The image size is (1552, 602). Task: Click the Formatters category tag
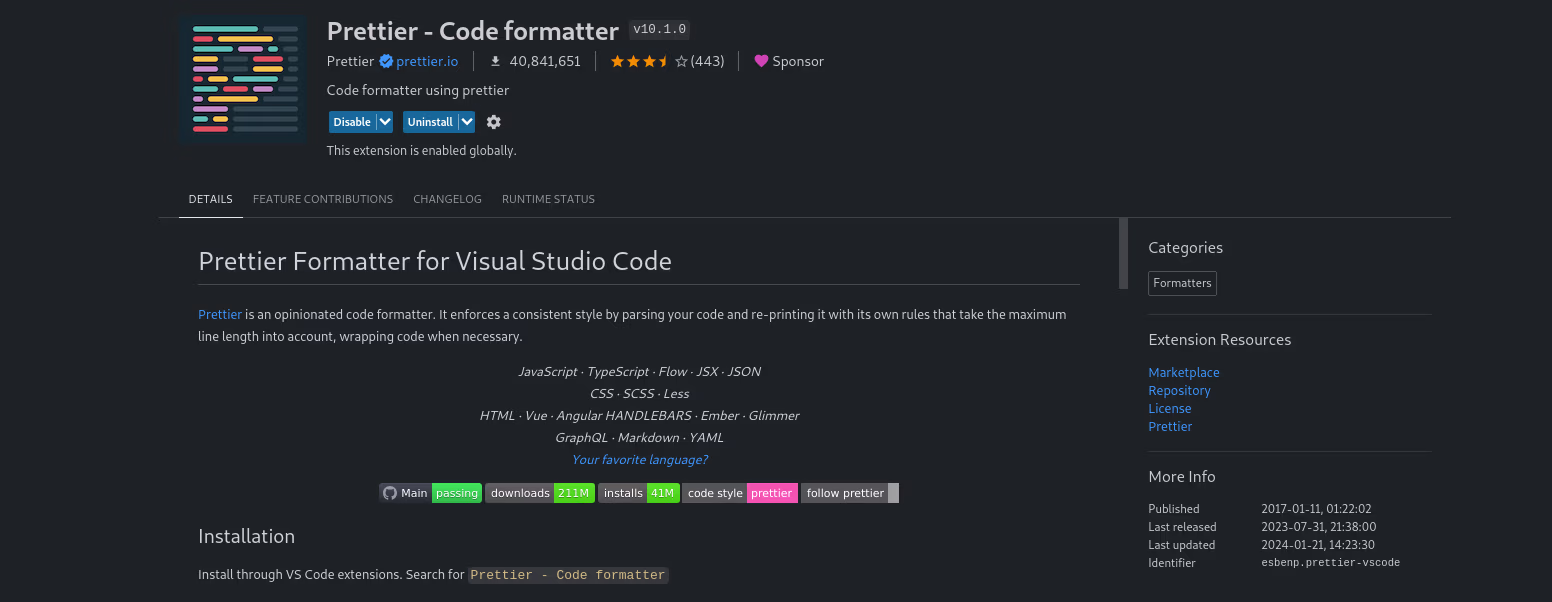1182,283
